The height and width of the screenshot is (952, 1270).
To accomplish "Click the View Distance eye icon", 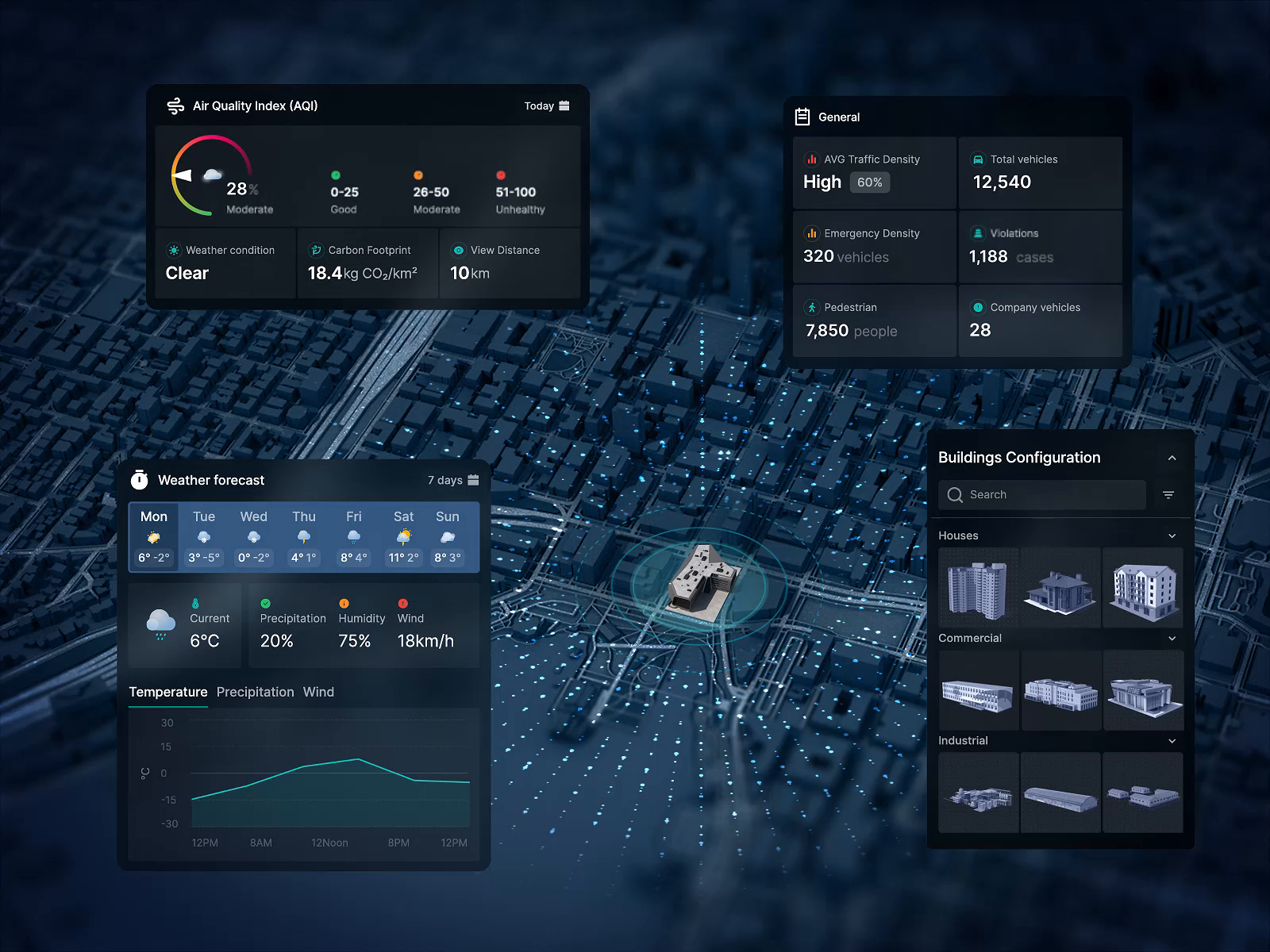I will [x=458, y=250].
